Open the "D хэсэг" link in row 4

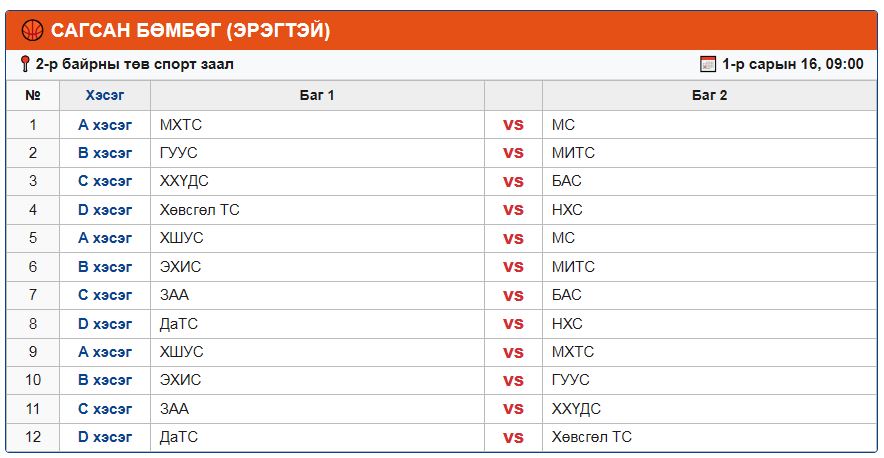point(105,210)
